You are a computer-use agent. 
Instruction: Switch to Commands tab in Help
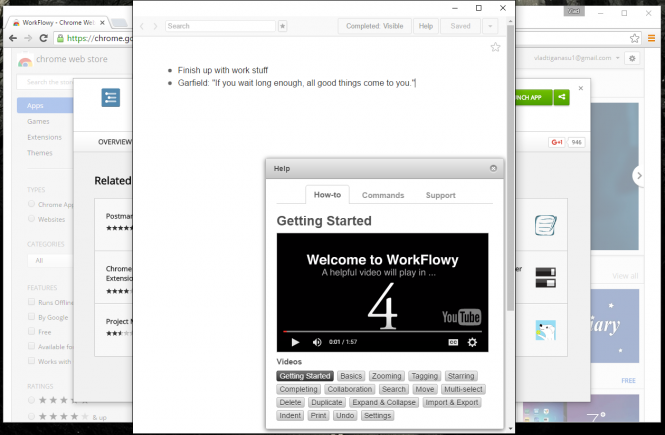(383, 195)
